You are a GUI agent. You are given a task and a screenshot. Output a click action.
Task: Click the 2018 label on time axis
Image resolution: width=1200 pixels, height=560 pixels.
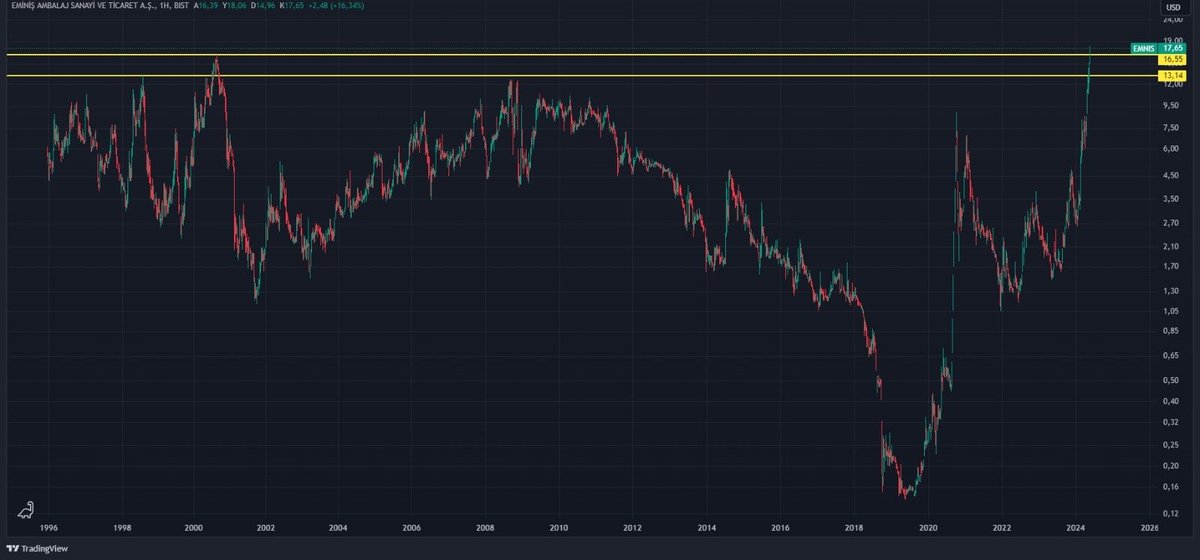coord(854,526)
